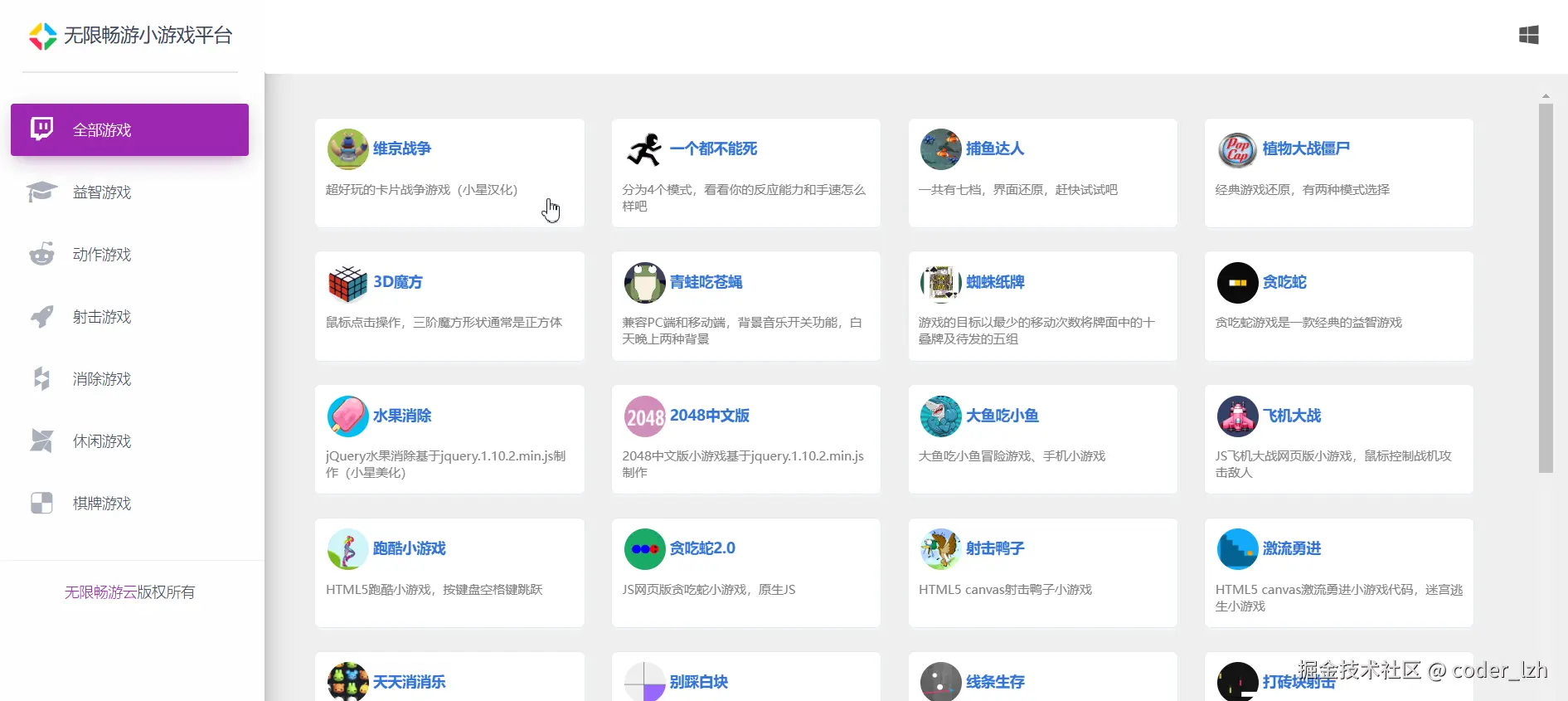Click the scrollbar up arrow
This screenshot has width=1568, height=701.
[x=1546, y=96]
